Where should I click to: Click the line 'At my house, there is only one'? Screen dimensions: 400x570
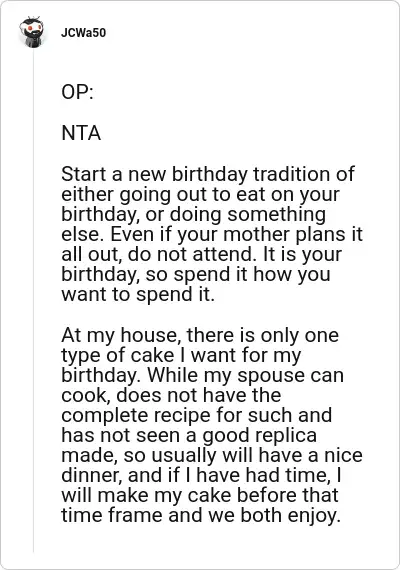(x=200, y=335)
